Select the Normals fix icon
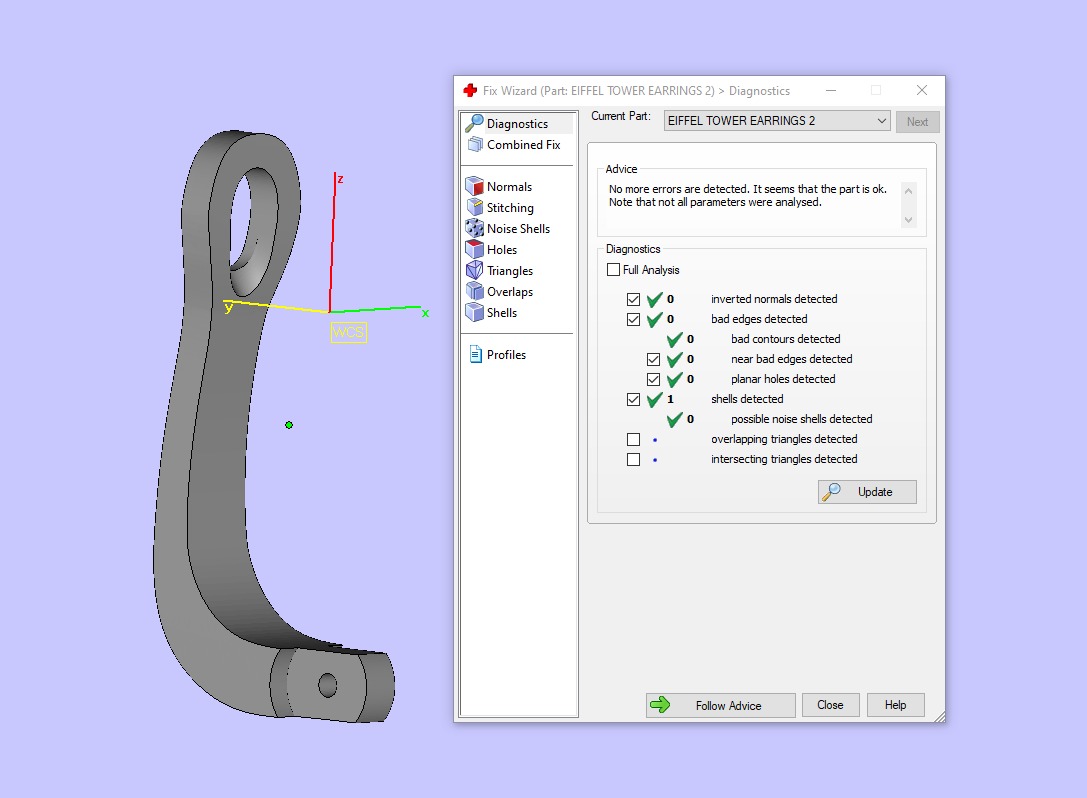The height and width of the screenshot is (798, 1087). pyautogui.click(x=474, y=187)
